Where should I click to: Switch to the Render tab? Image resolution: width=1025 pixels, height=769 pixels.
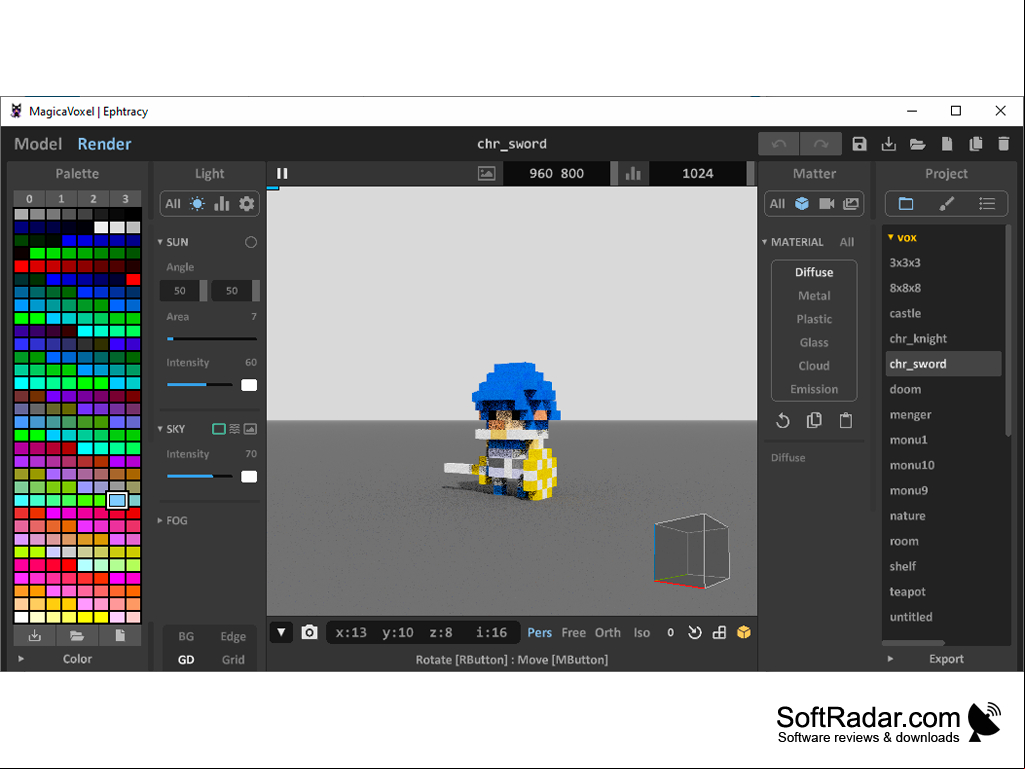point(104,144)
